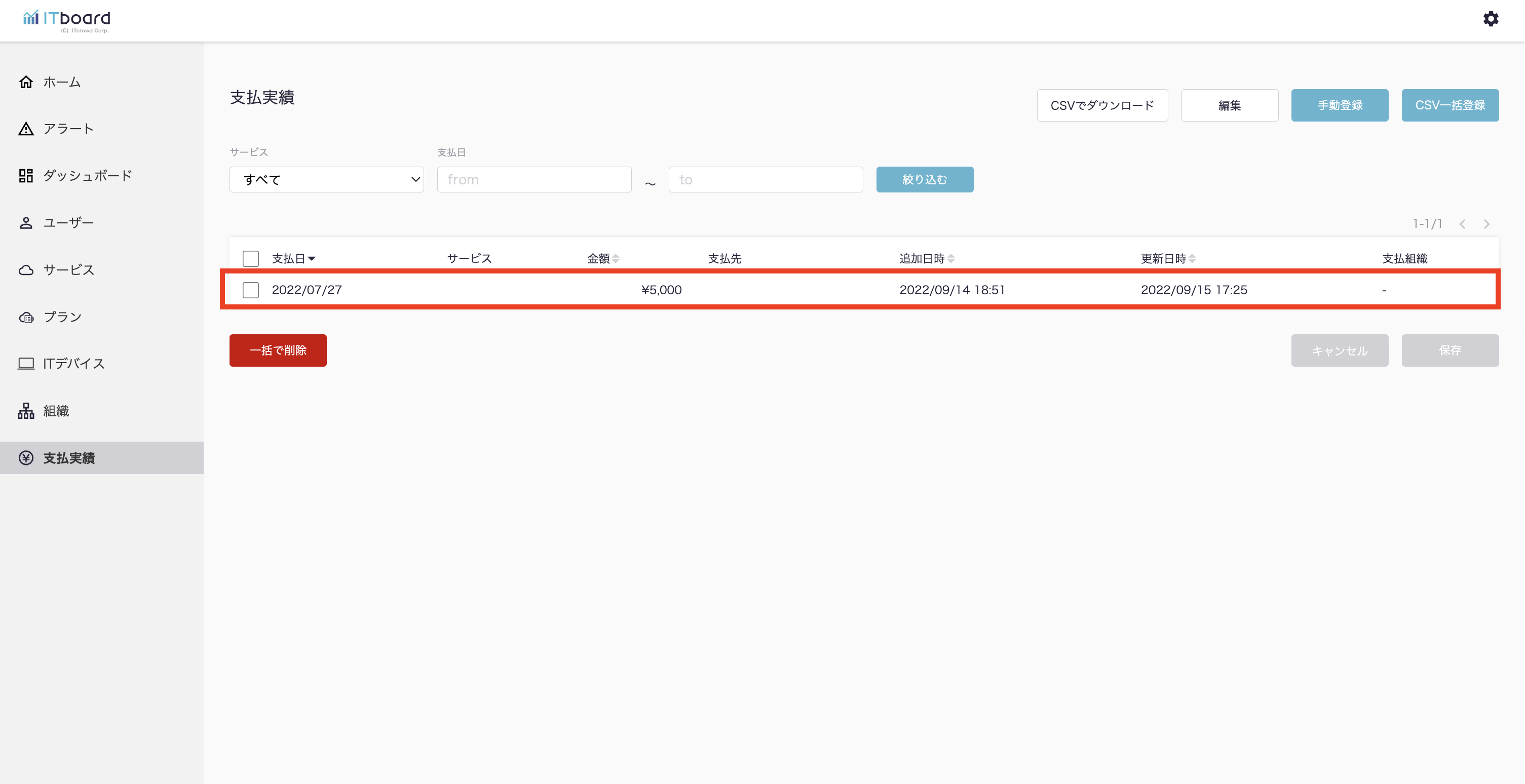Open プラン menu item
This screenshot has width=1525, height=784.
[x=62, y=317]
